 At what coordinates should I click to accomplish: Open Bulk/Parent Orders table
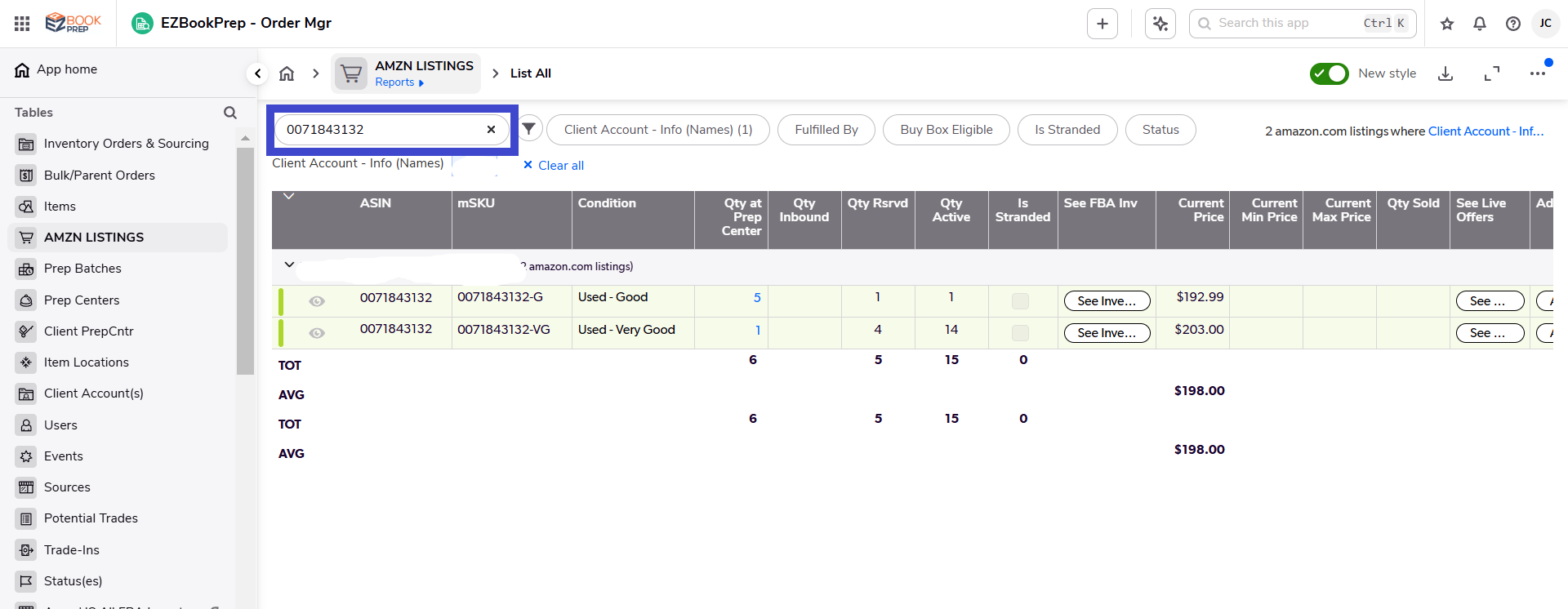118,176
